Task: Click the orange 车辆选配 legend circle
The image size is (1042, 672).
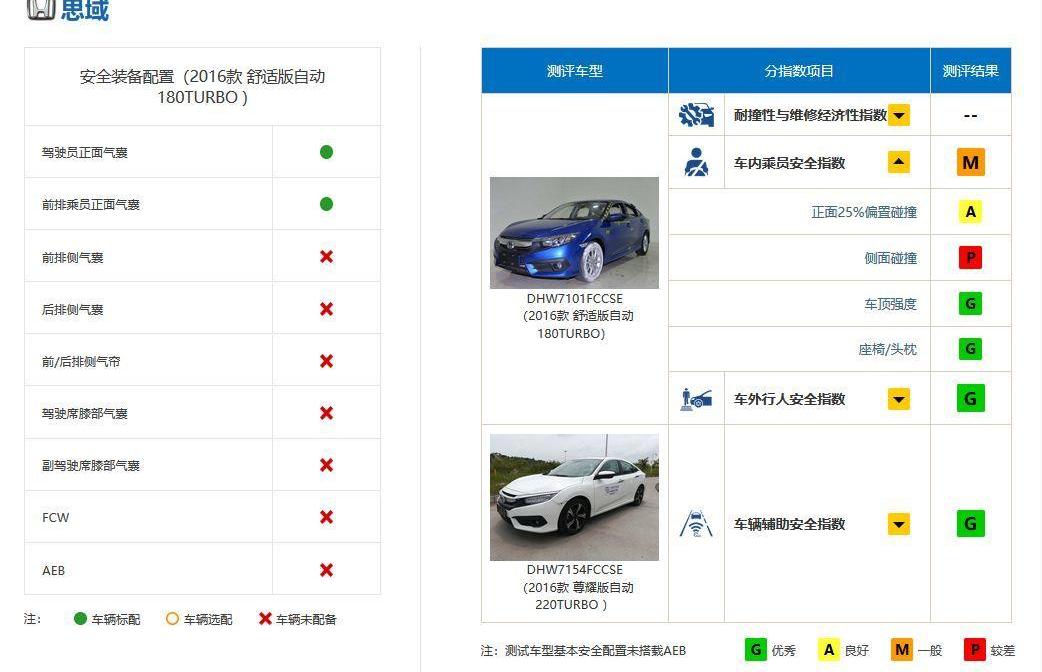Action: coord(172,619)
